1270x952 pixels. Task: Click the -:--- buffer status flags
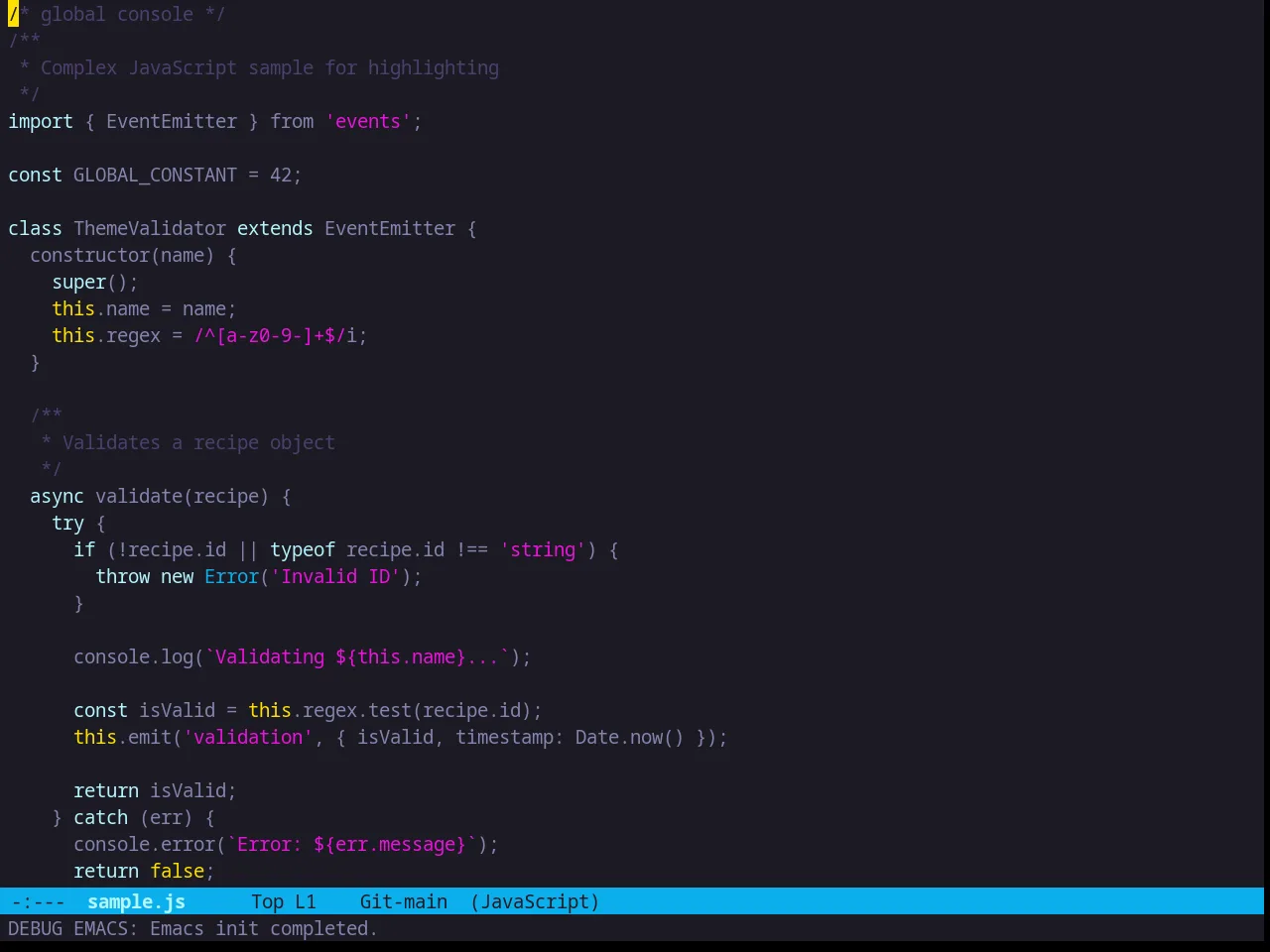(38, 901)
